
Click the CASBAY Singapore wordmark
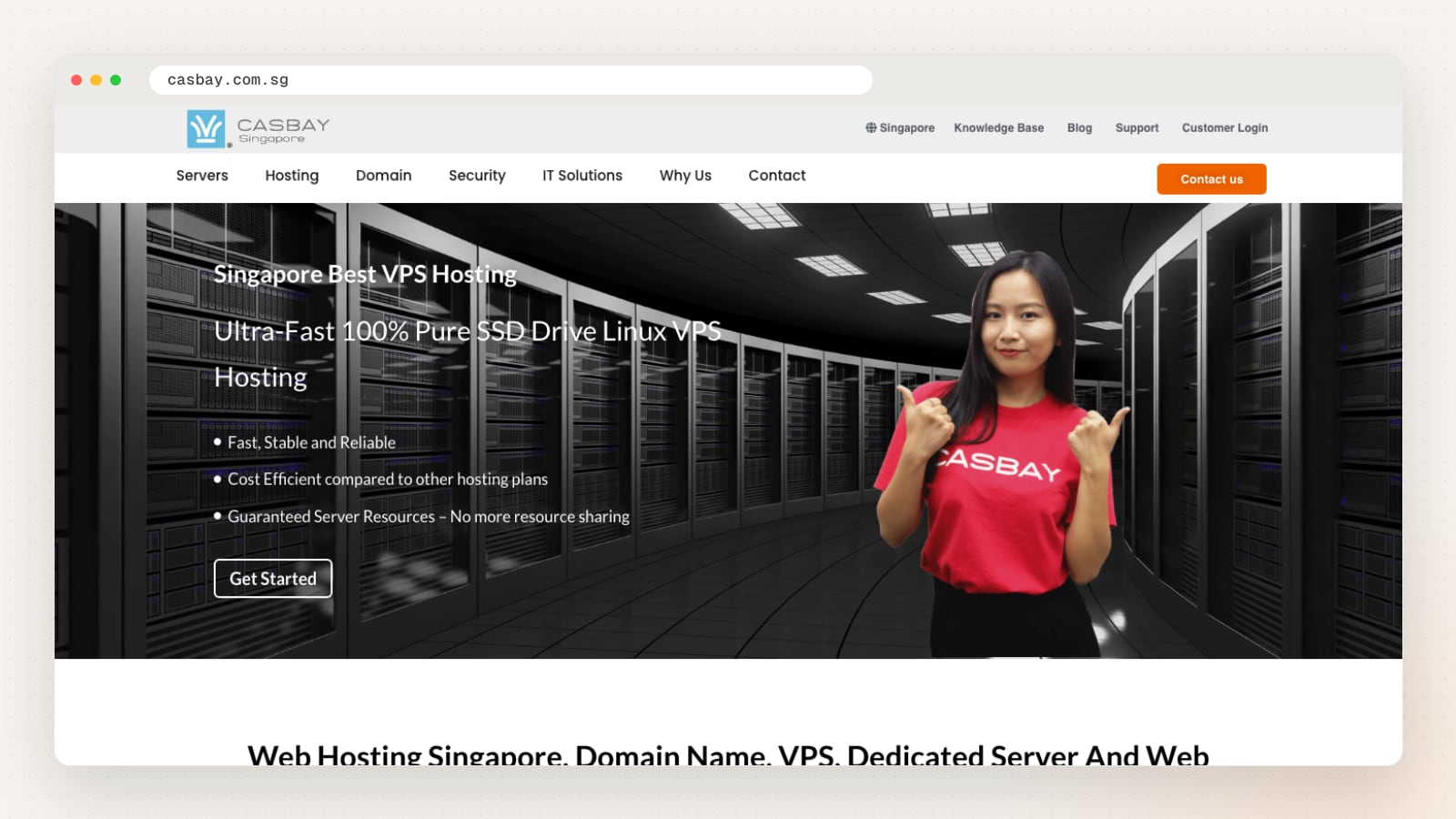pyautogui.click(x=283, y=130)
